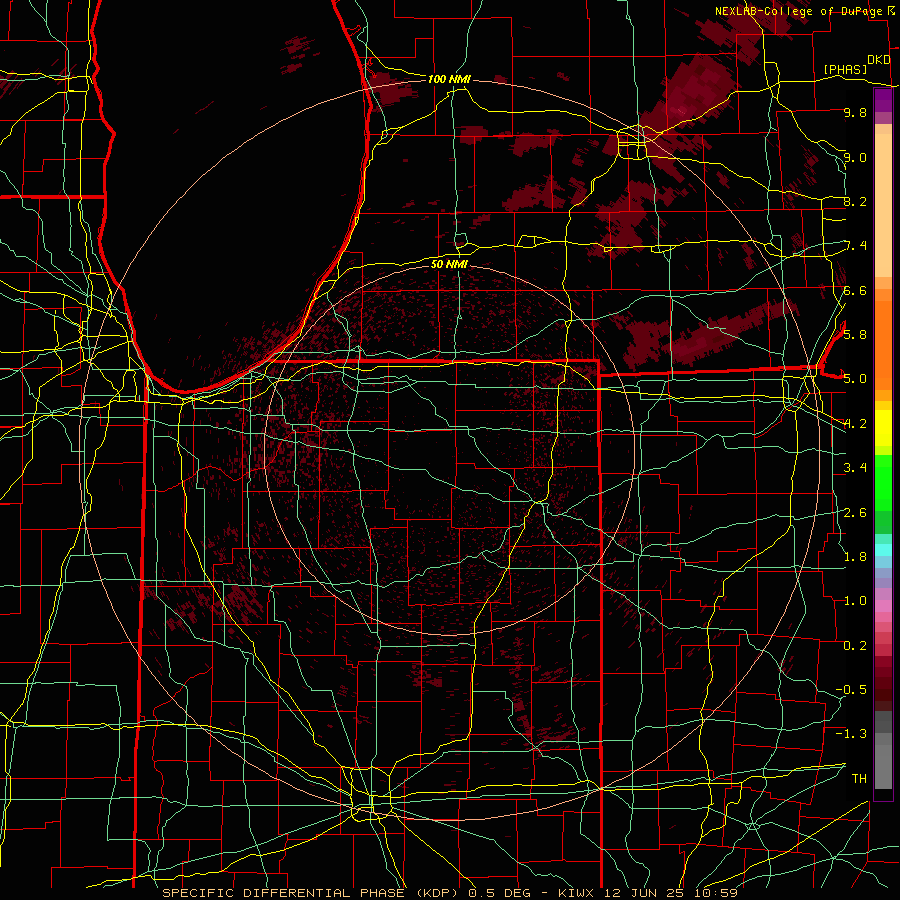
Task: Click the 6.6 scale value
Action: [855, 290]
